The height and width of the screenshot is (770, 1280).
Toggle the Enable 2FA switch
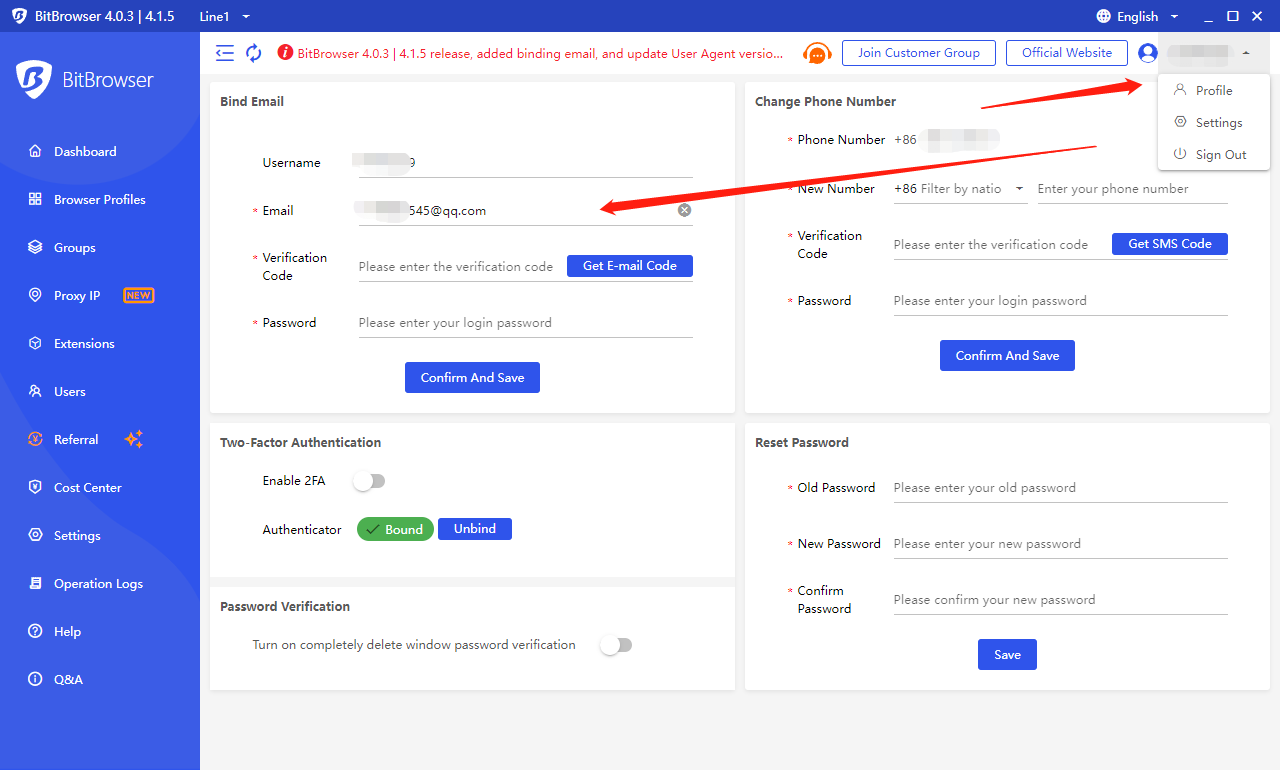click(x=369, y=481)
